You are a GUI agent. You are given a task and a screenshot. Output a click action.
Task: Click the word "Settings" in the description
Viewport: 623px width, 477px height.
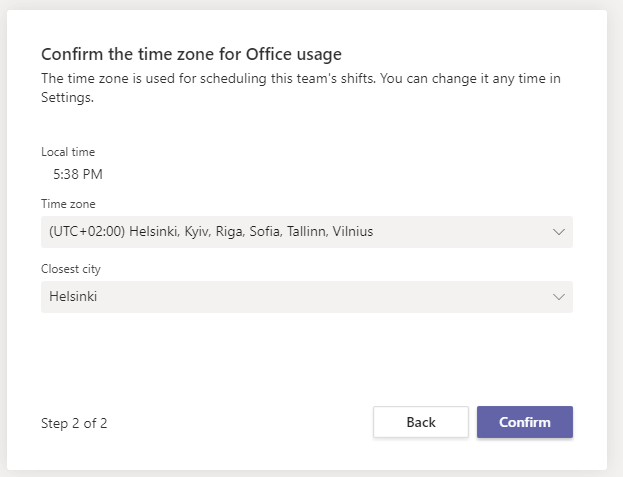click(66, 99)
